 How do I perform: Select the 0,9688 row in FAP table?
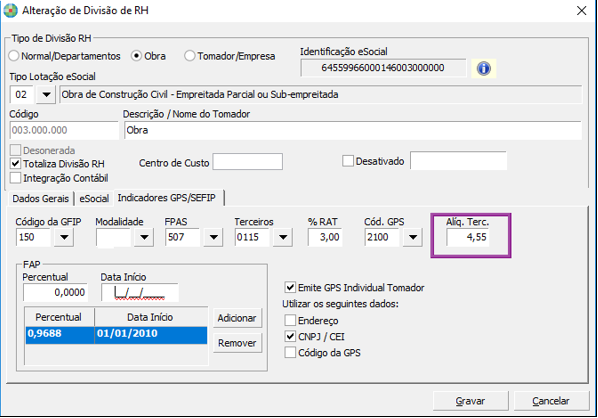pos(116,334)
